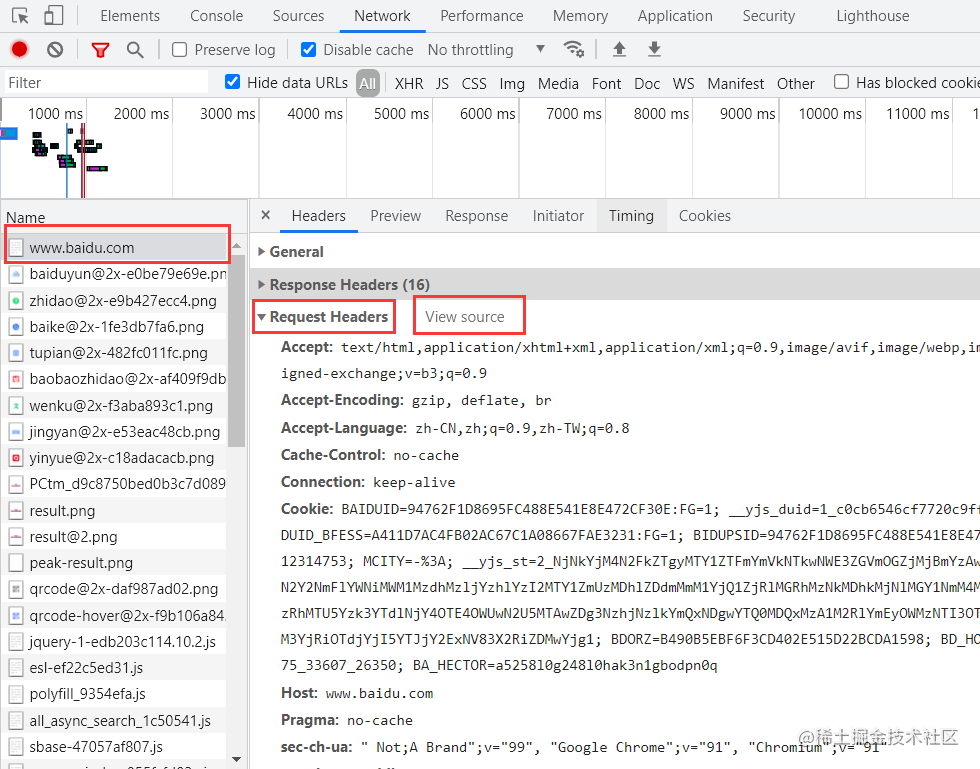This screenshot has height=769, width=980.
Task: Click icon beside wenku@2x-f3aba893c1.png
Action: (16, 406)
